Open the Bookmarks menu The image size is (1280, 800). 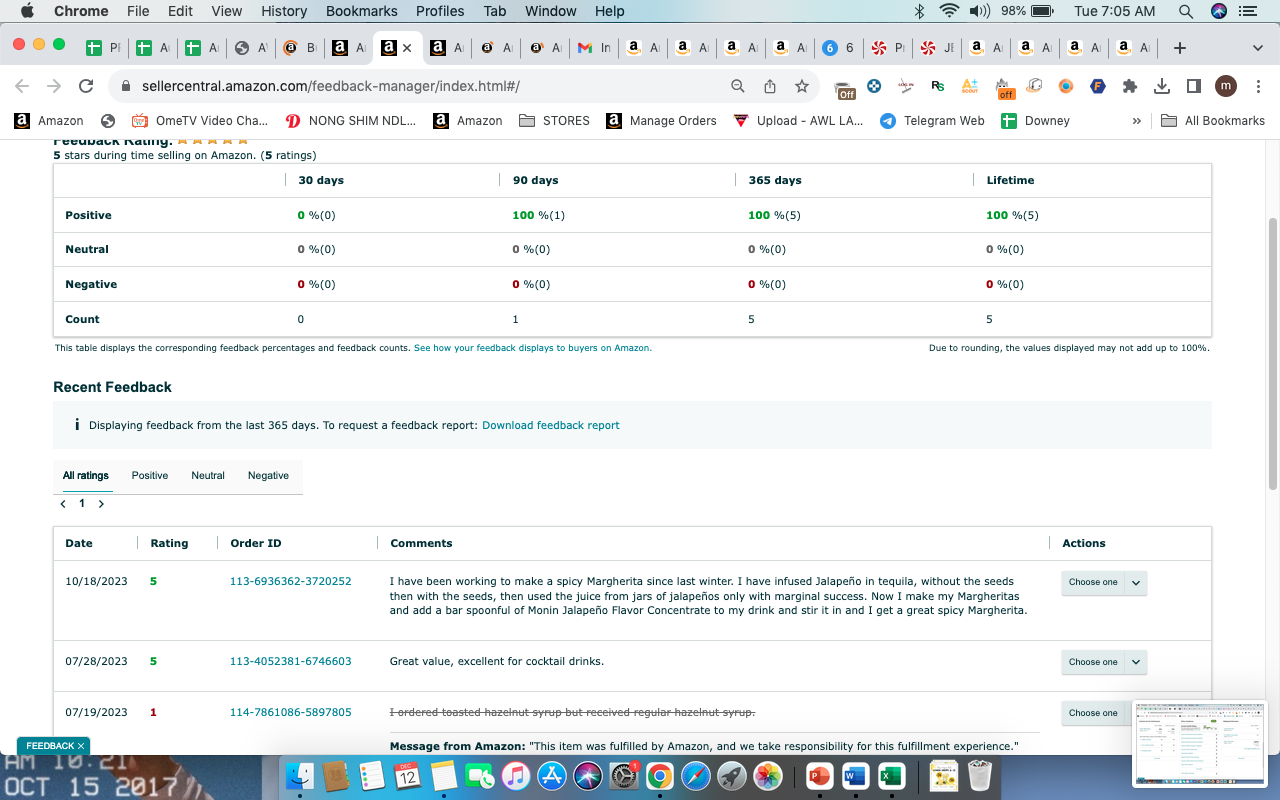point(362,11)
